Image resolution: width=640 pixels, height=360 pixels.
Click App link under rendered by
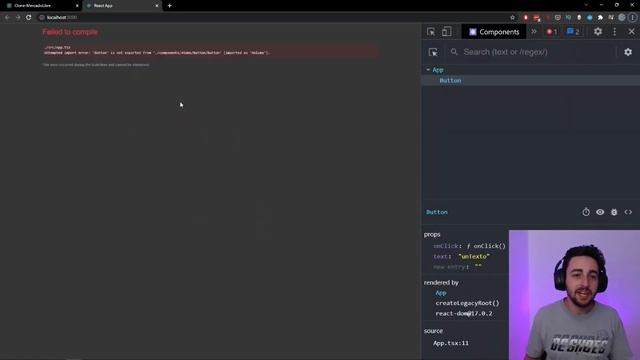click(441, 293)
